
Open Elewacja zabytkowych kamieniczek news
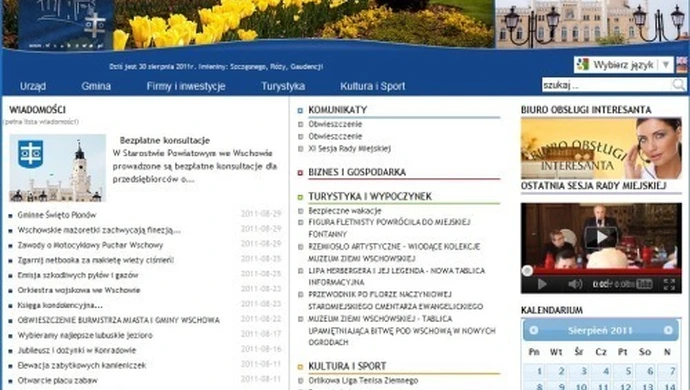coord(82,365)
